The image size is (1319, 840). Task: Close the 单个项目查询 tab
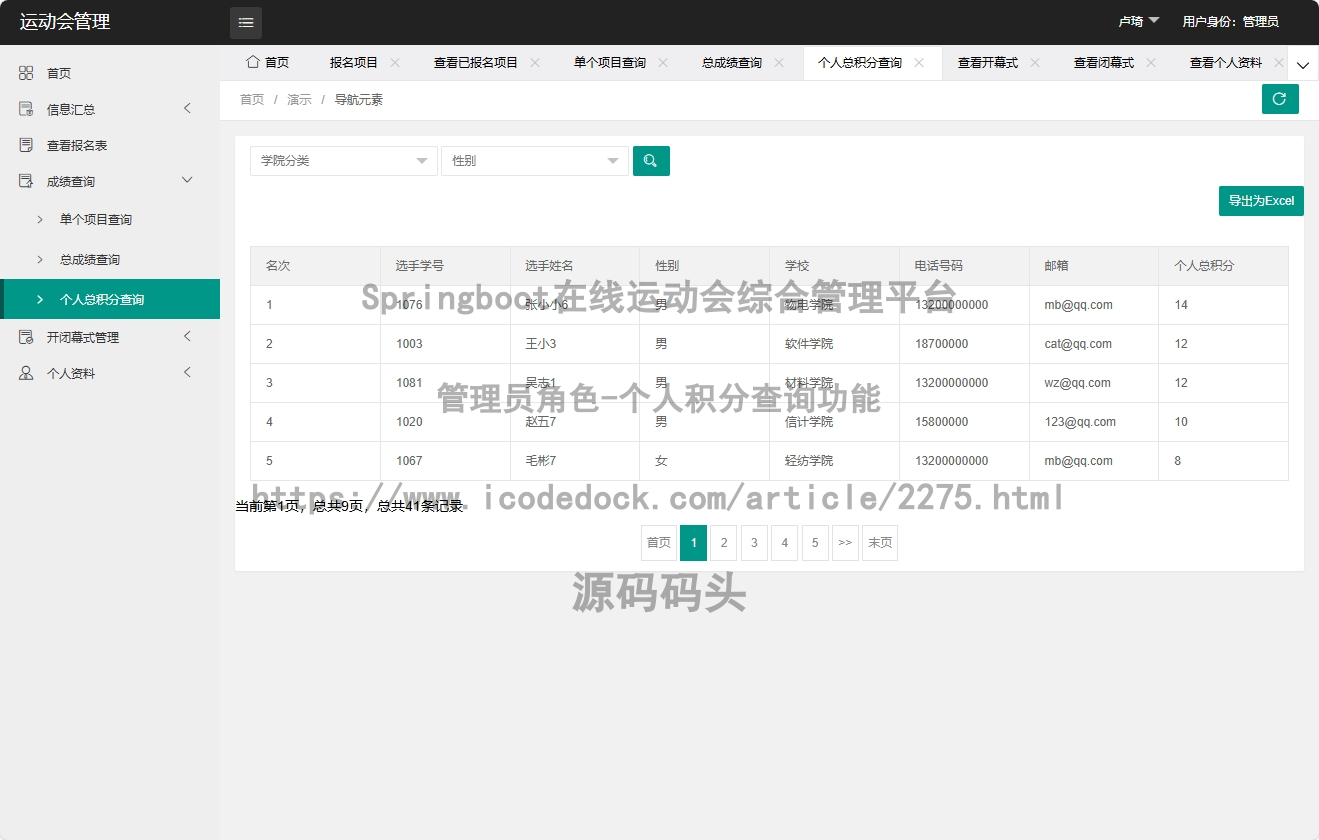[663, 62]
